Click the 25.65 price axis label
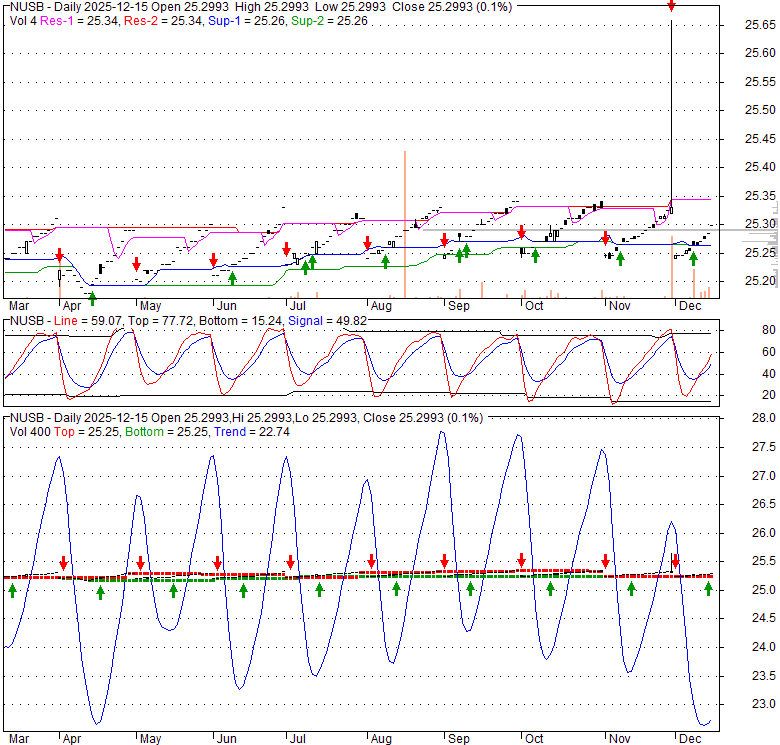 (x=745, y=24)
